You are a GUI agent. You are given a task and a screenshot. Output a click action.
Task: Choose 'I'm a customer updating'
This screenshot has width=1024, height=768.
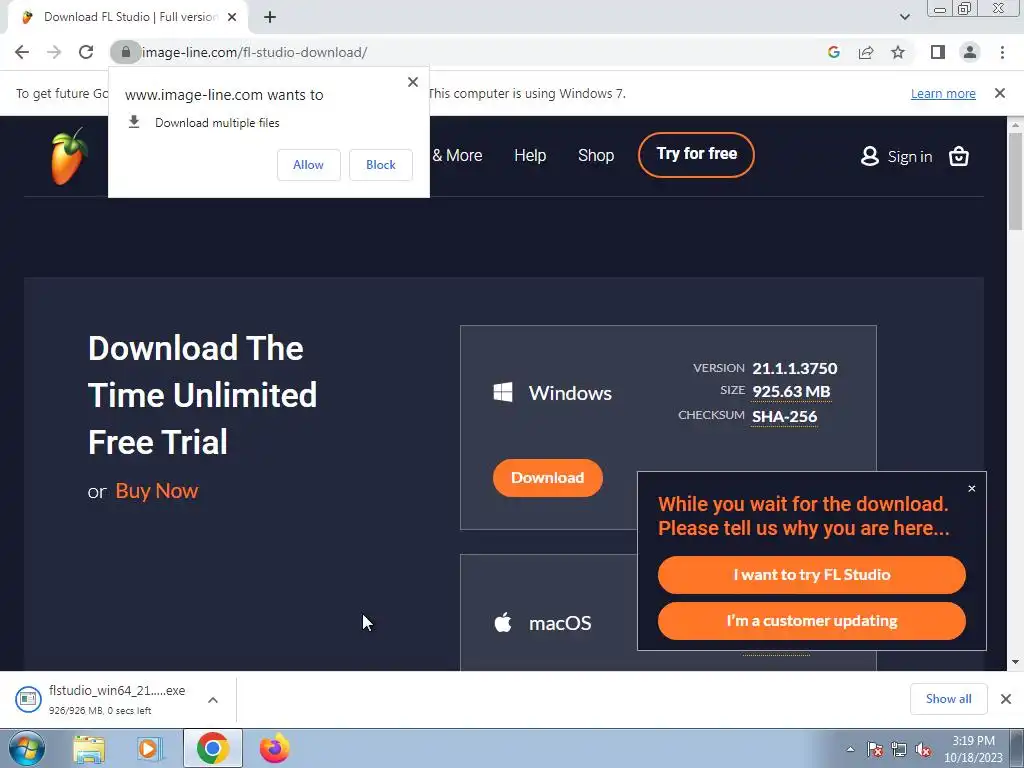812,620
